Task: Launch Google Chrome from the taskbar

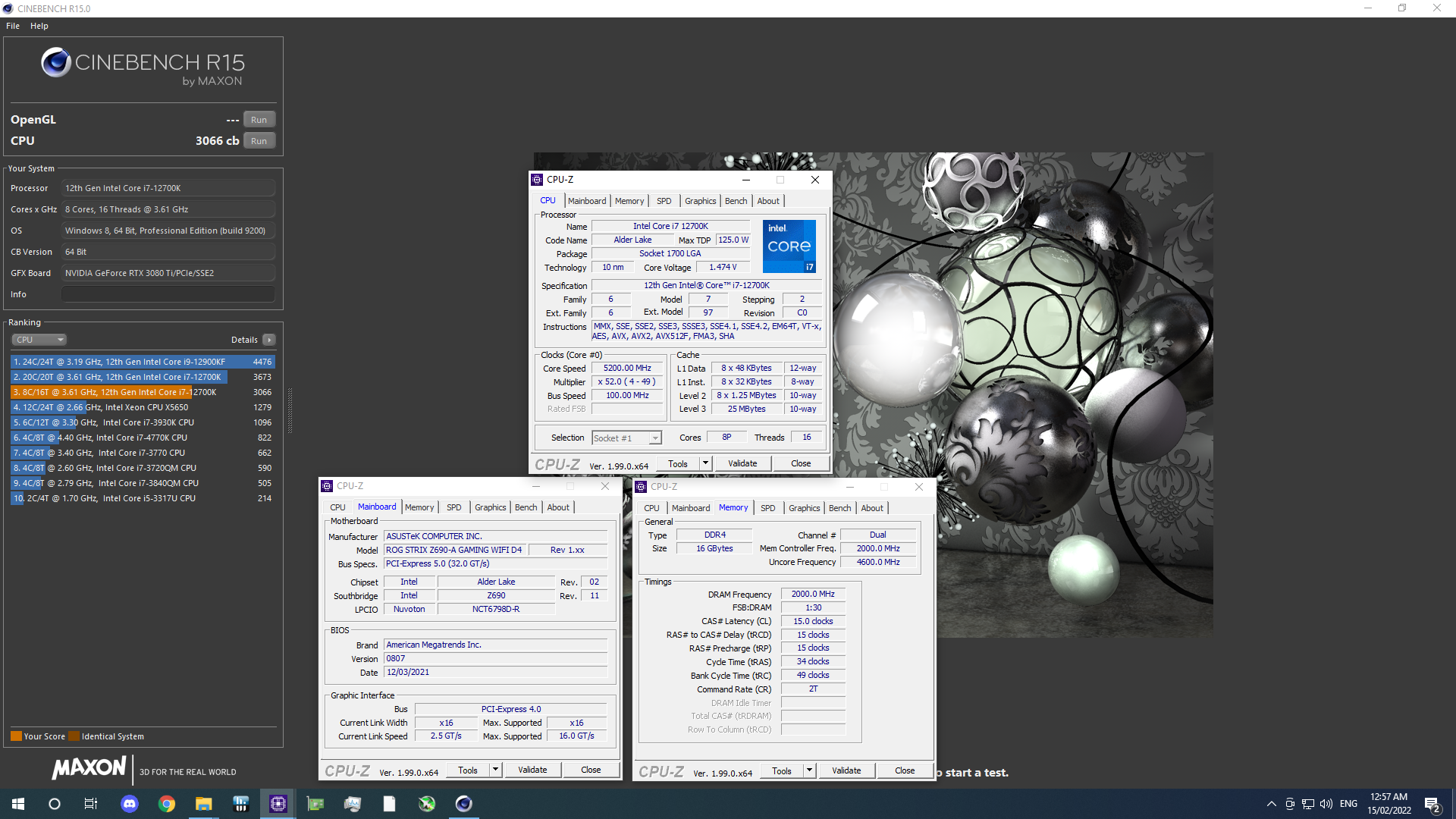Action: 167,804
